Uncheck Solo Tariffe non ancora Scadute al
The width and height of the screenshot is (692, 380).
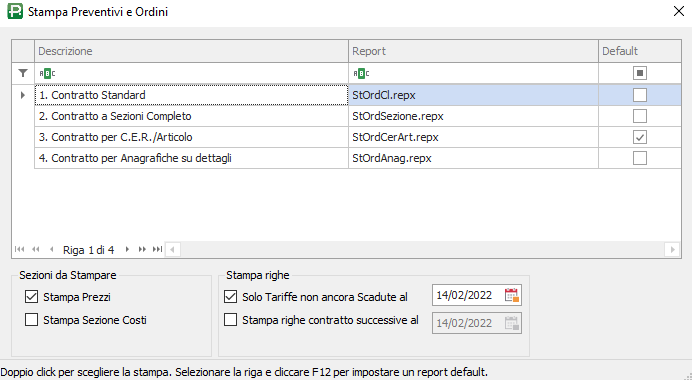230,297
